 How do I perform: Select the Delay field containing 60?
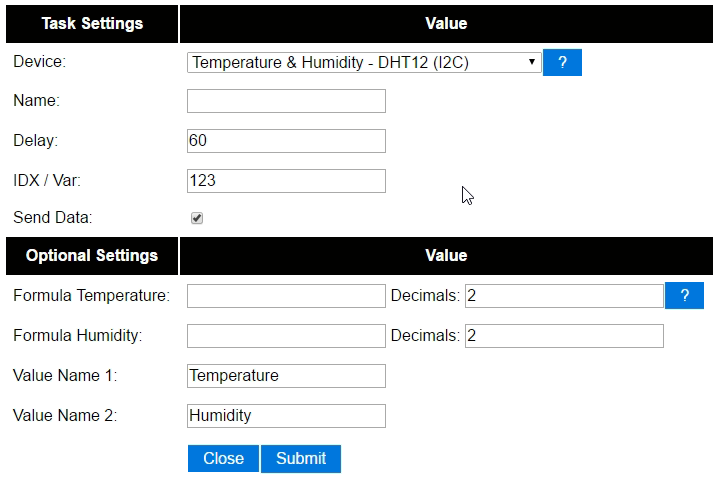pyautogui.click(x=286, y=141)
